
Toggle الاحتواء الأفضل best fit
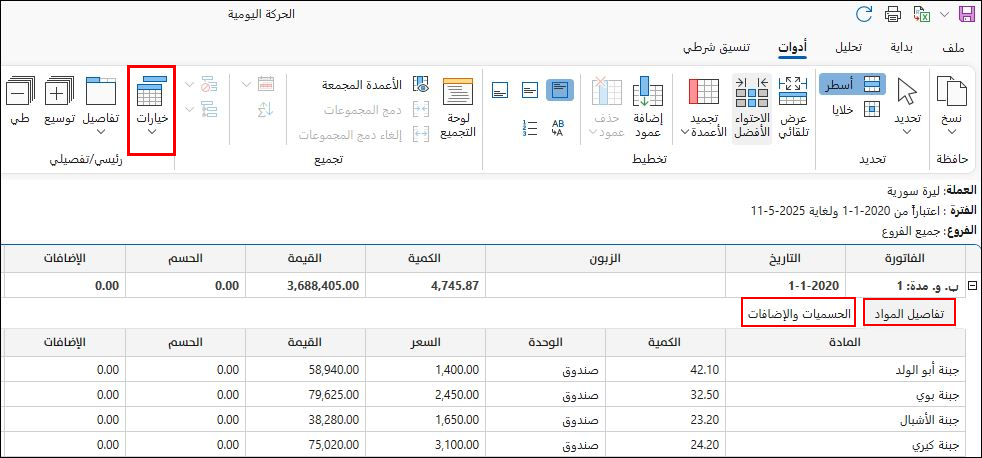click(751, 107)
